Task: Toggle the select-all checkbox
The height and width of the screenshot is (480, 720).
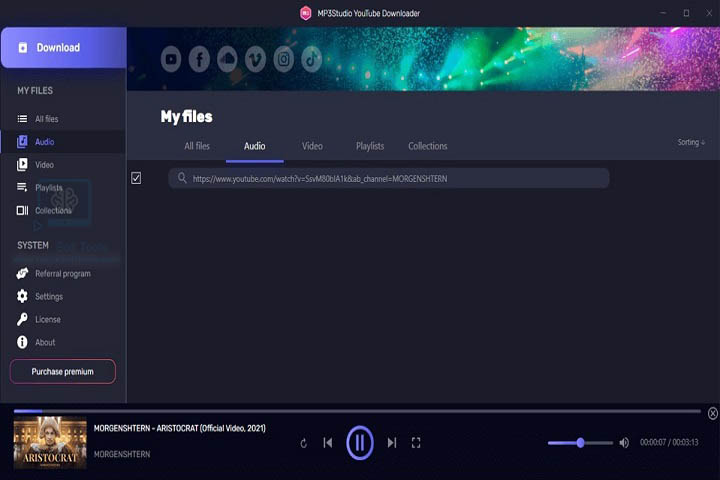Action: (x=136, y=178)
